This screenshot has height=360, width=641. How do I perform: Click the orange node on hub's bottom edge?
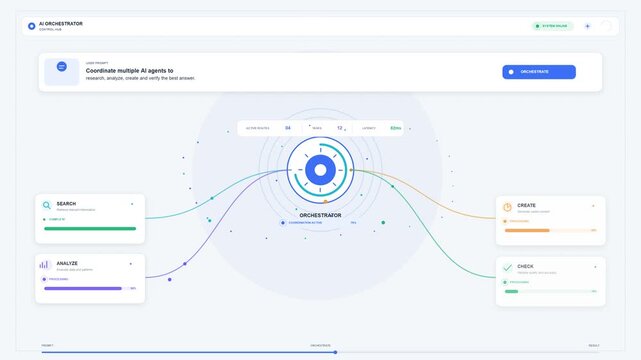click(x=325, y=202)
